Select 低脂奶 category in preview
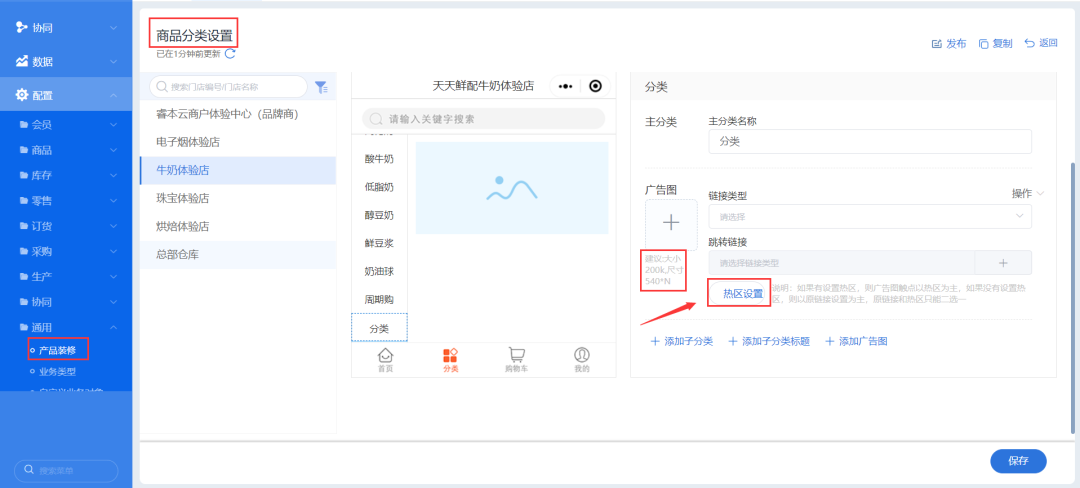Viewport: 1080px width, 488px height. point(380,187)
